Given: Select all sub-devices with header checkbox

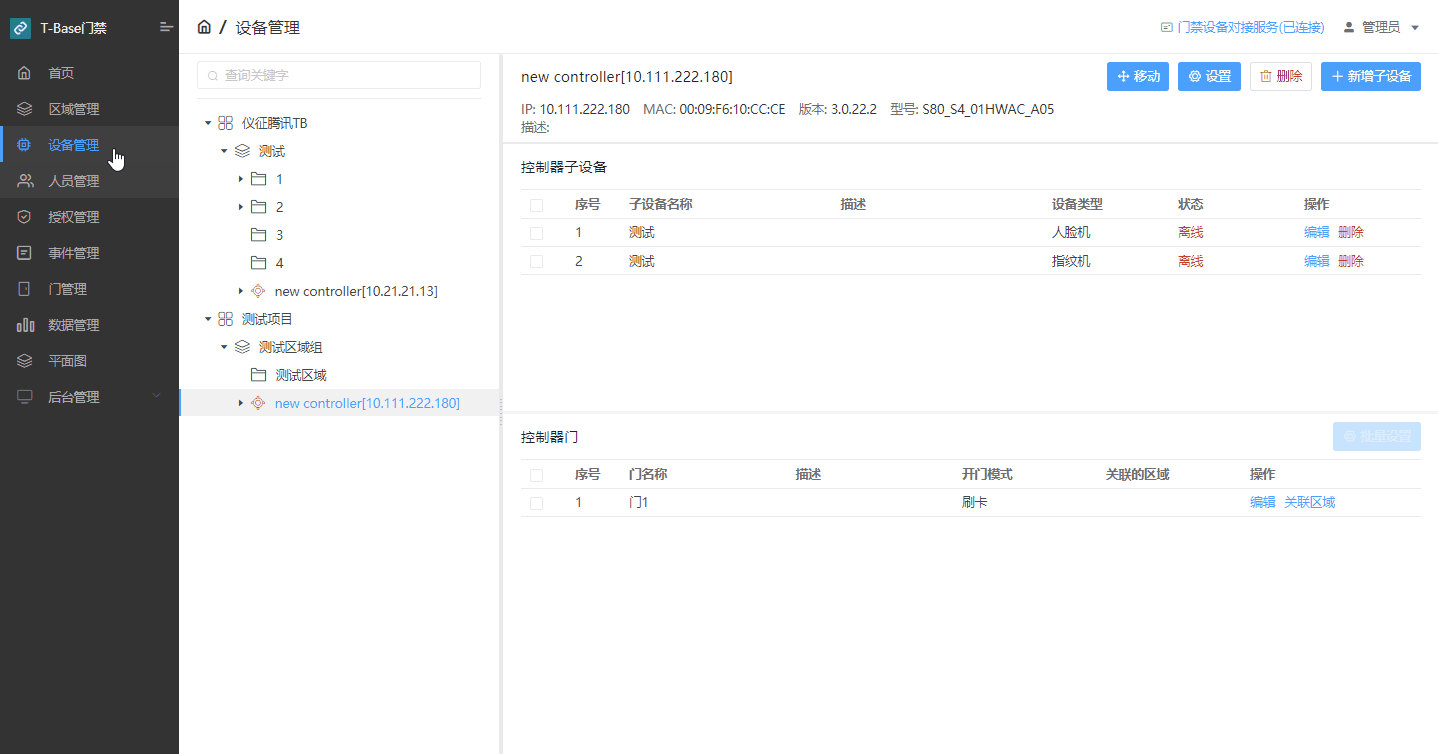Looking at the screenshot, I should pos(537,205).
